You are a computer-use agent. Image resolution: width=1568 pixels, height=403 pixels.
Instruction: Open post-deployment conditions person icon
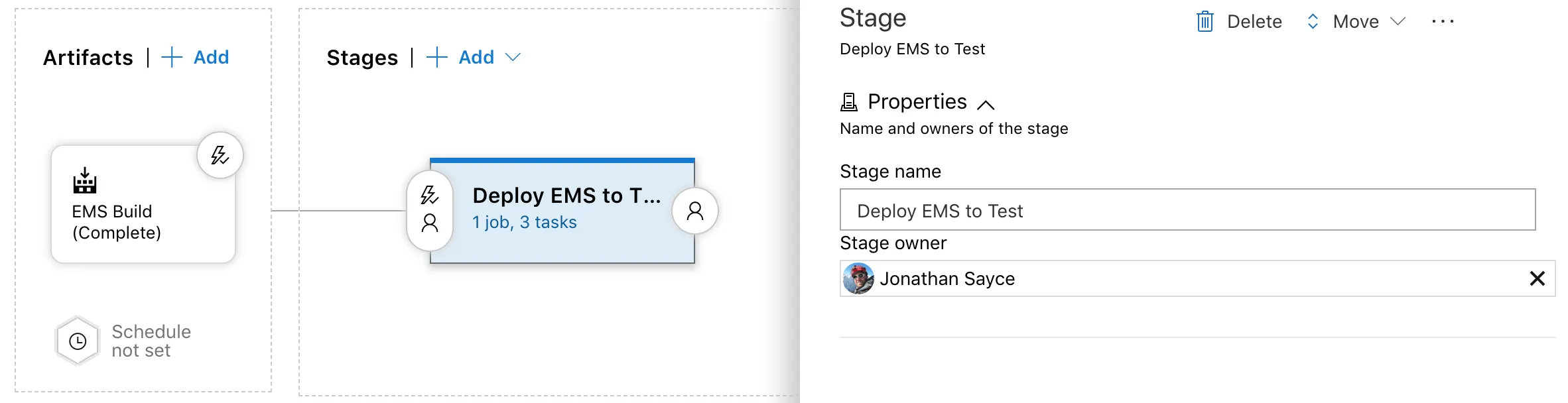tap(694, 211)
